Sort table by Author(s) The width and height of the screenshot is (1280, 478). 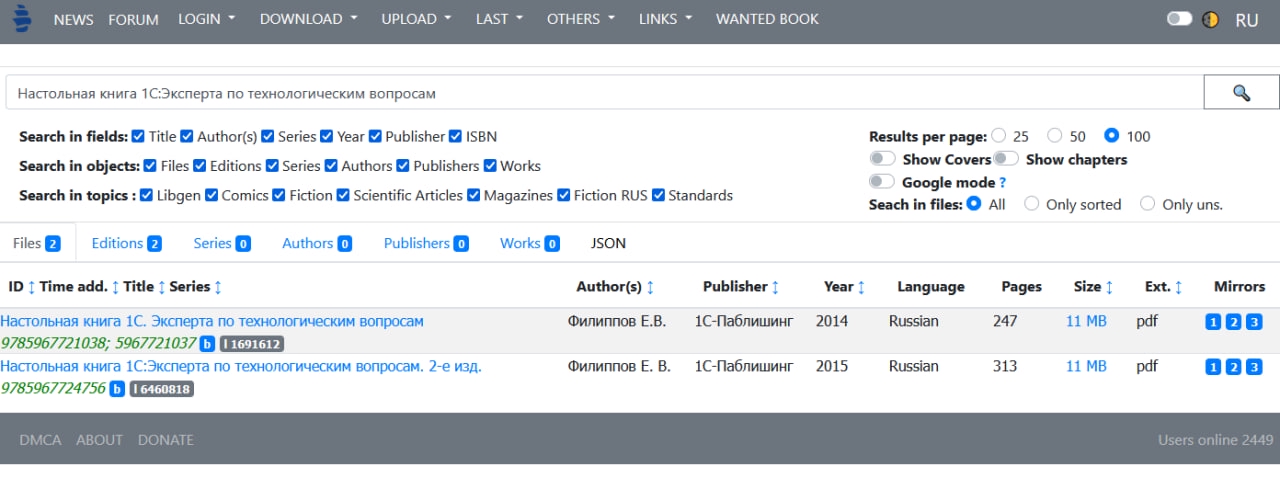(650, 287)
